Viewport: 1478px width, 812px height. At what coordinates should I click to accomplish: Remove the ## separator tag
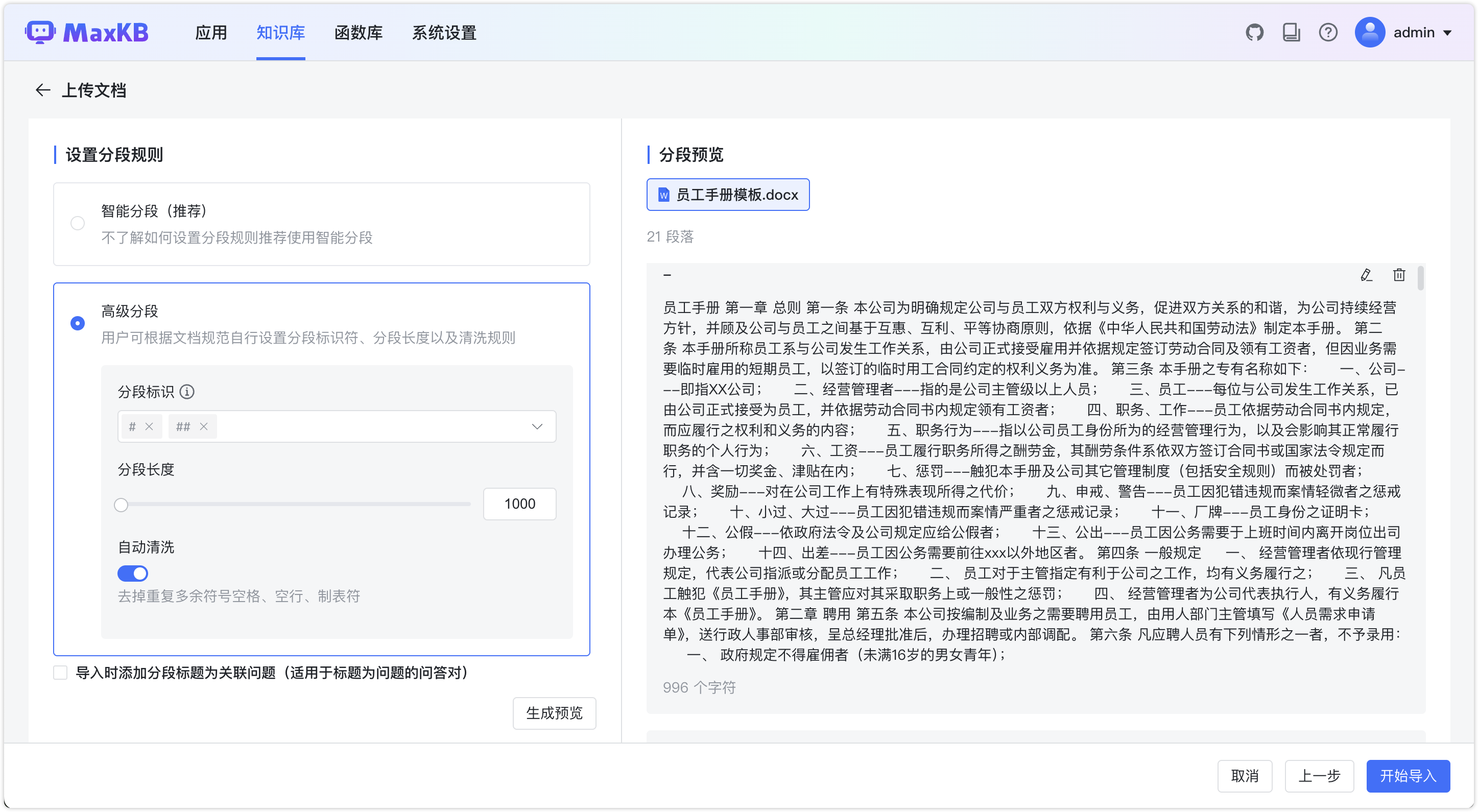click(204, 426)
